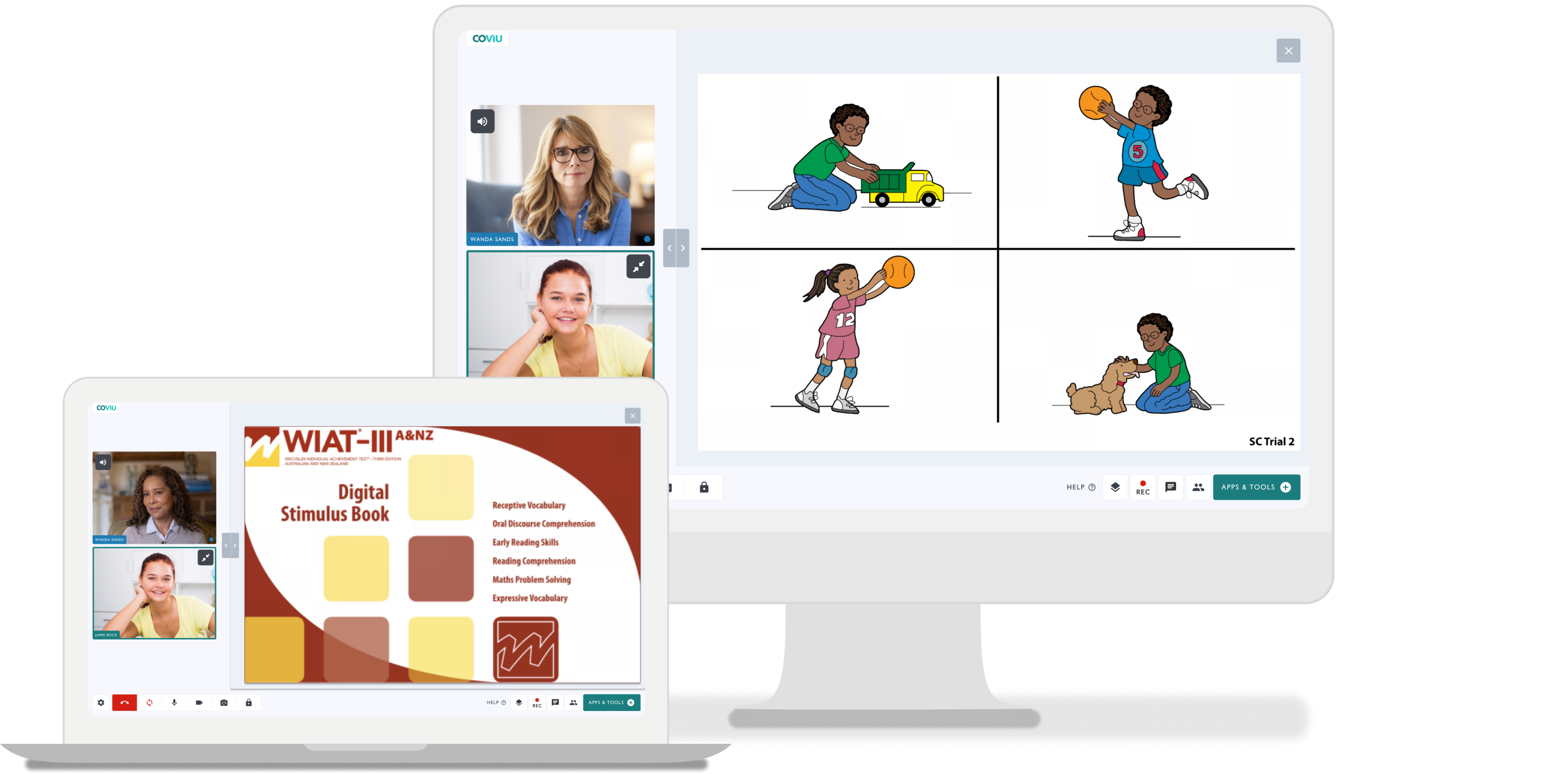This screenshot has width=1568, height=774.
Task: Toggle mute on Wanda Sands video
Action: 484,121
